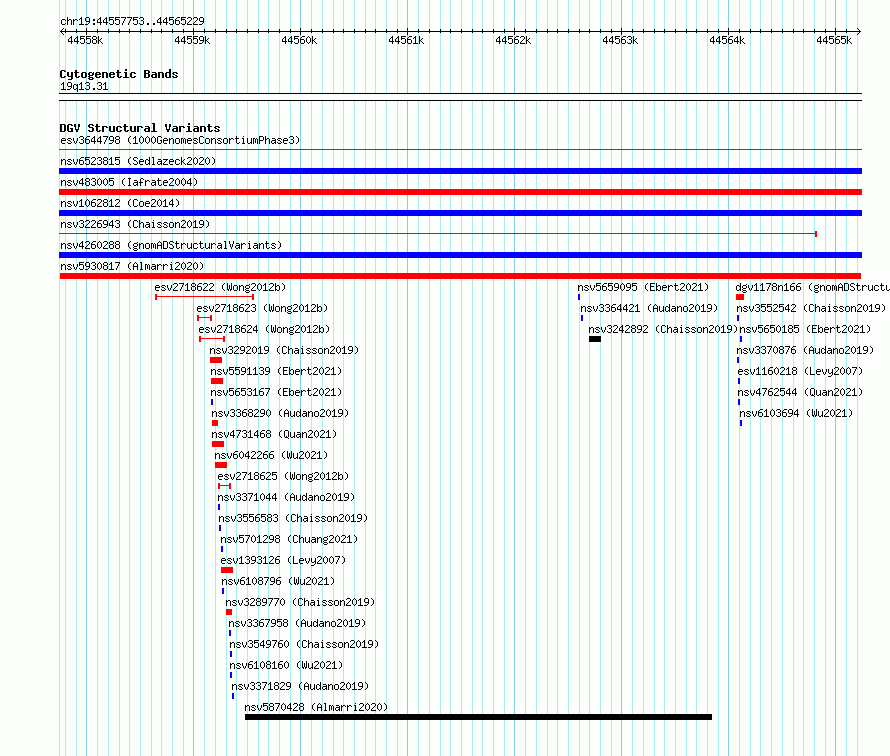Click the Cytogenetic Bands track title

point(119,74)
